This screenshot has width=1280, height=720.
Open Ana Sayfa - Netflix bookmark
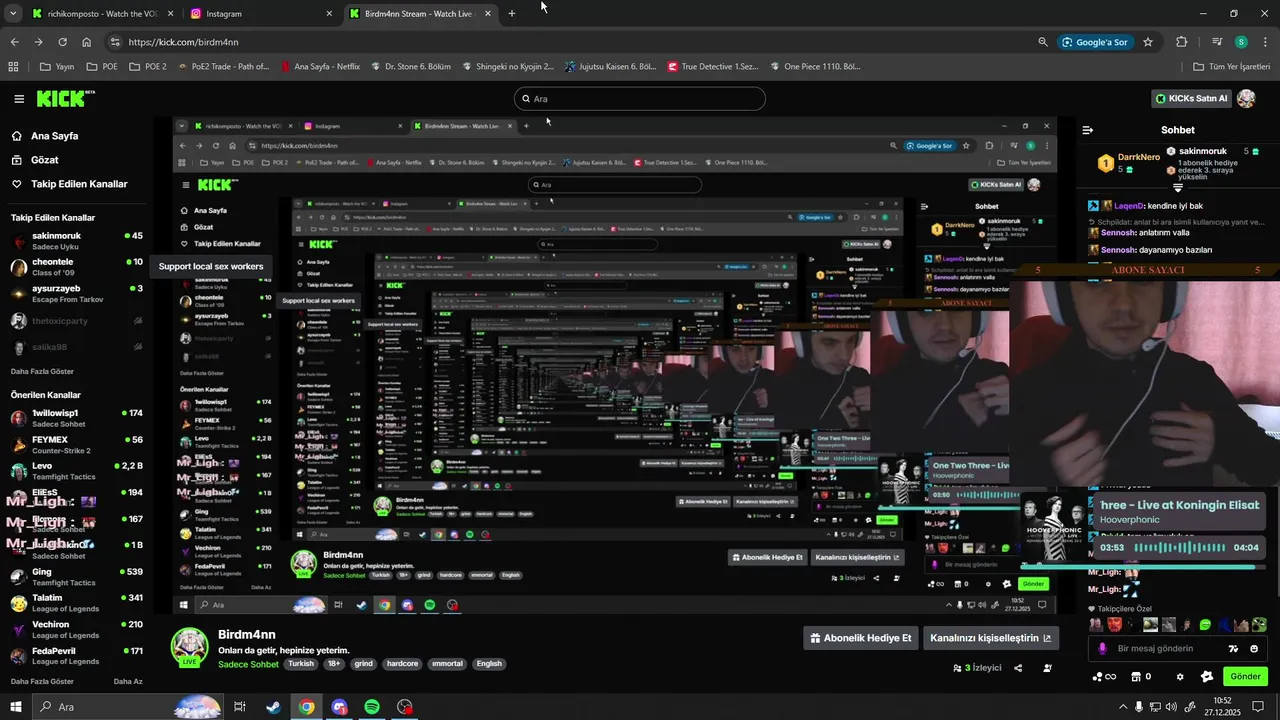point(319,67)
